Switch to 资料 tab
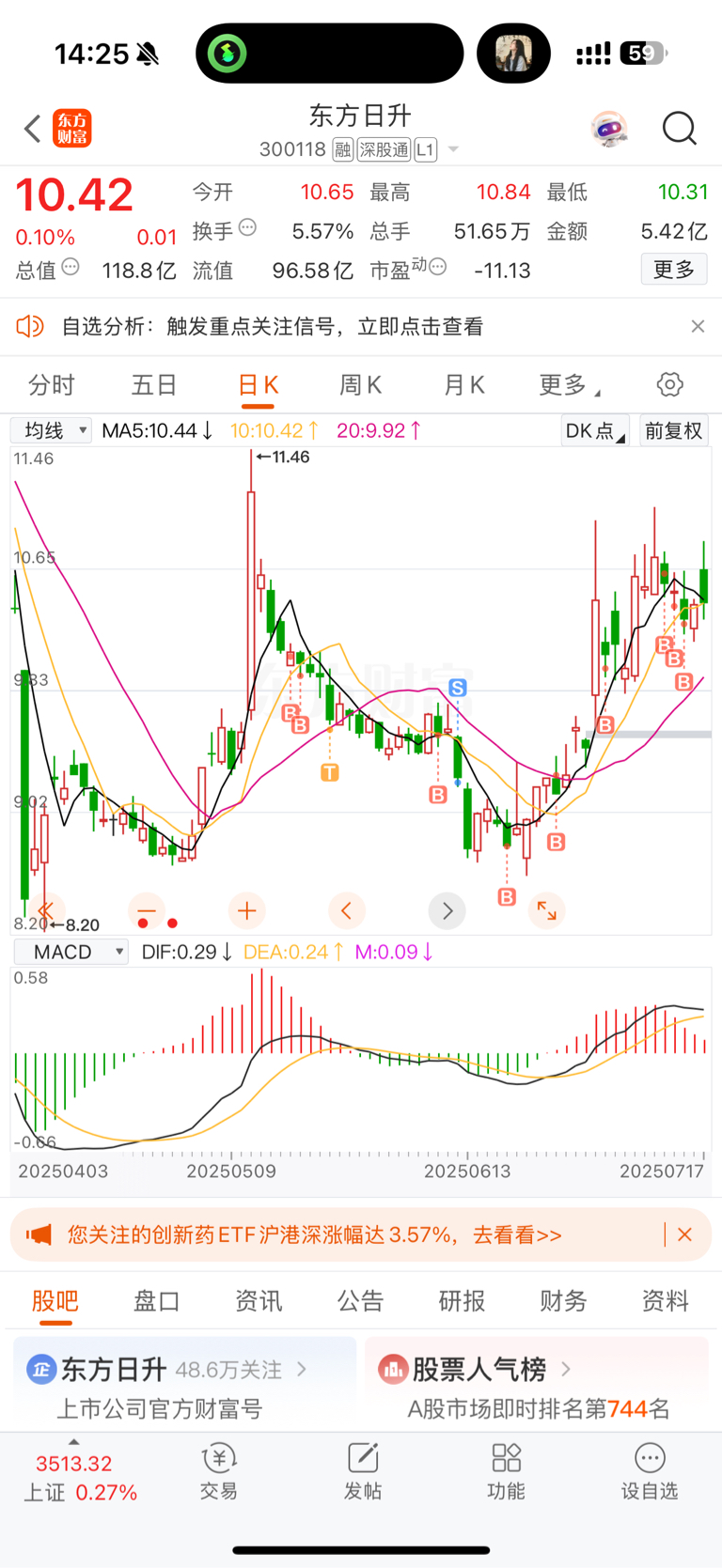The width and height of the screenshot is (722, 1568). click(x=665, y=1301)
